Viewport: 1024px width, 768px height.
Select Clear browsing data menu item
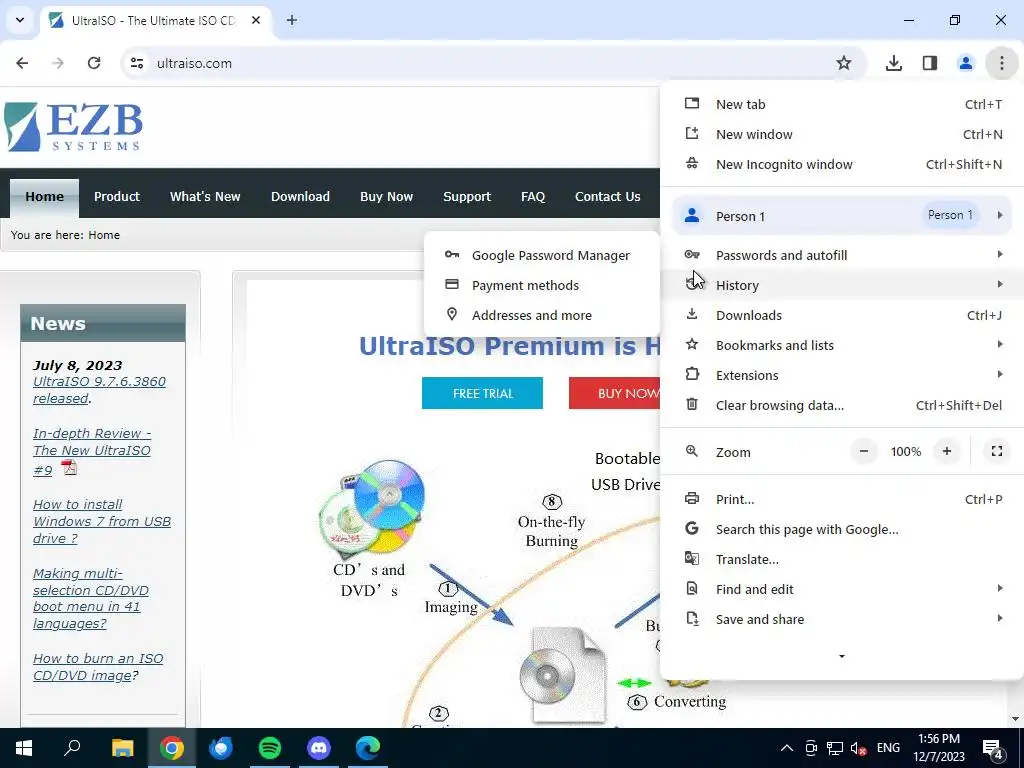click(x=842, y=406)
